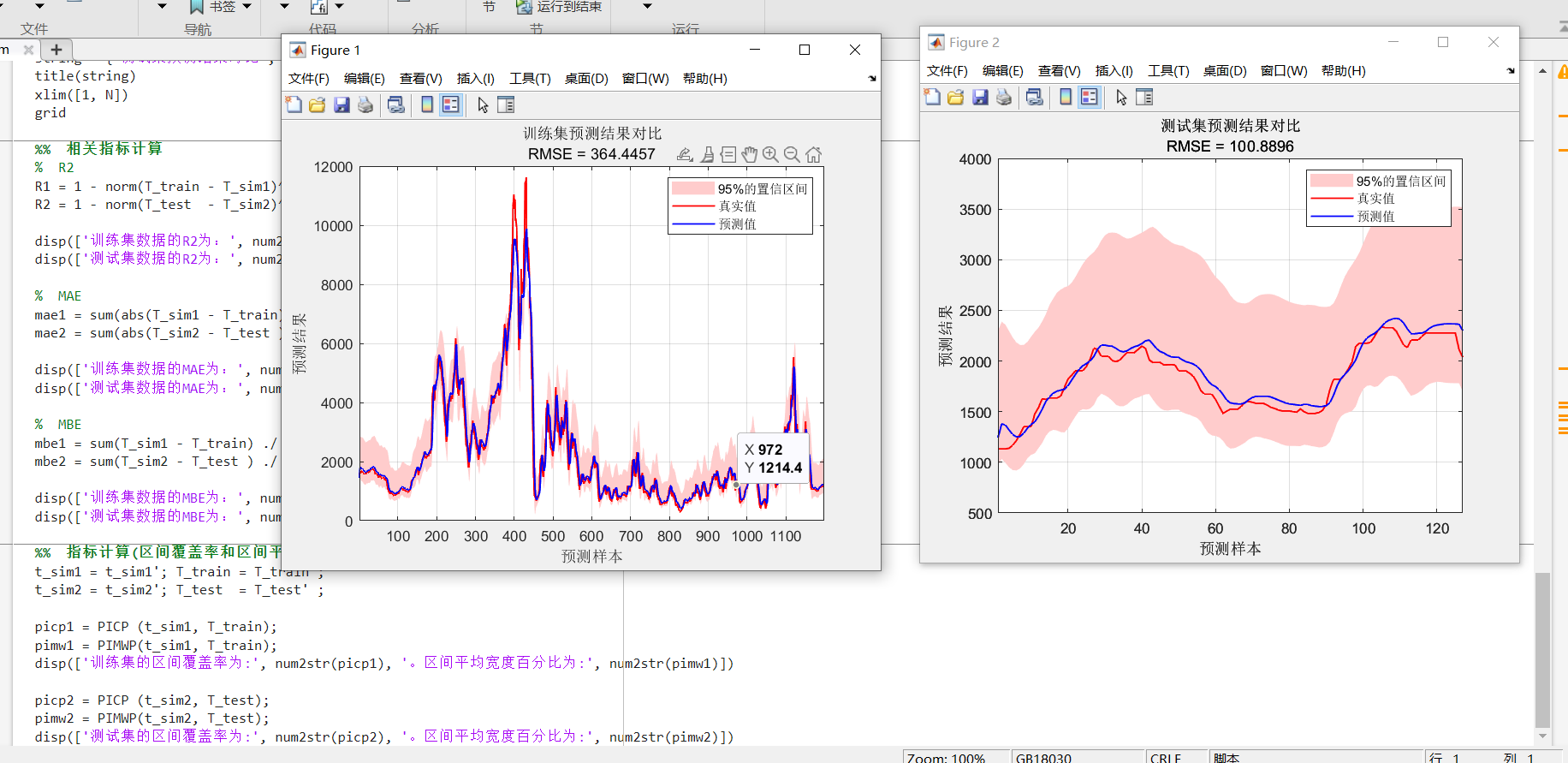
Task: Click New Figure icon in Figure 2 toolbar
Action: pyautogui.click(x=932, y=98)
